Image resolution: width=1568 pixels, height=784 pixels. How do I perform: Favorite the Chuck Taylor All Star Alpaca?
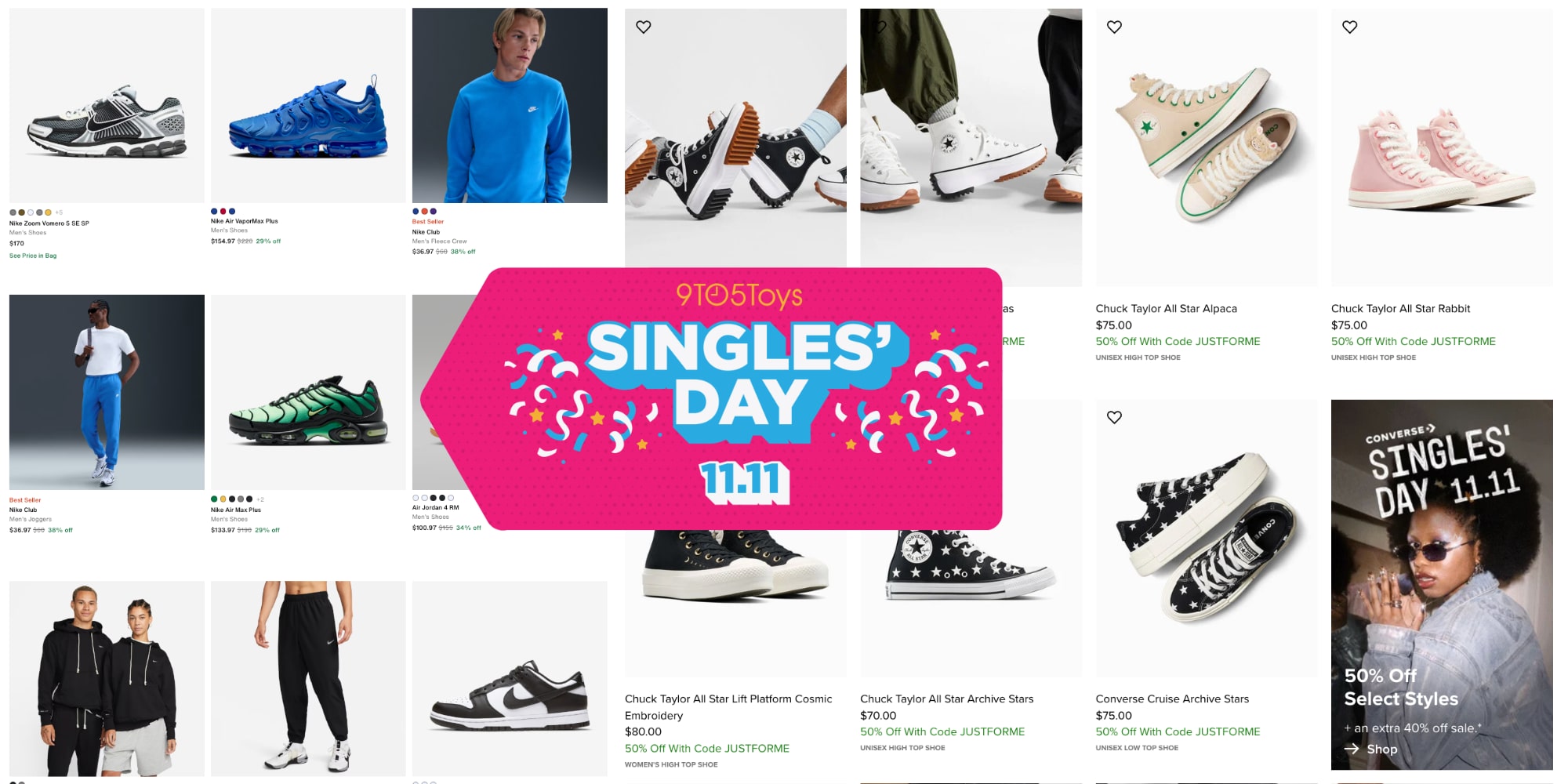(x=1114, y=27)
